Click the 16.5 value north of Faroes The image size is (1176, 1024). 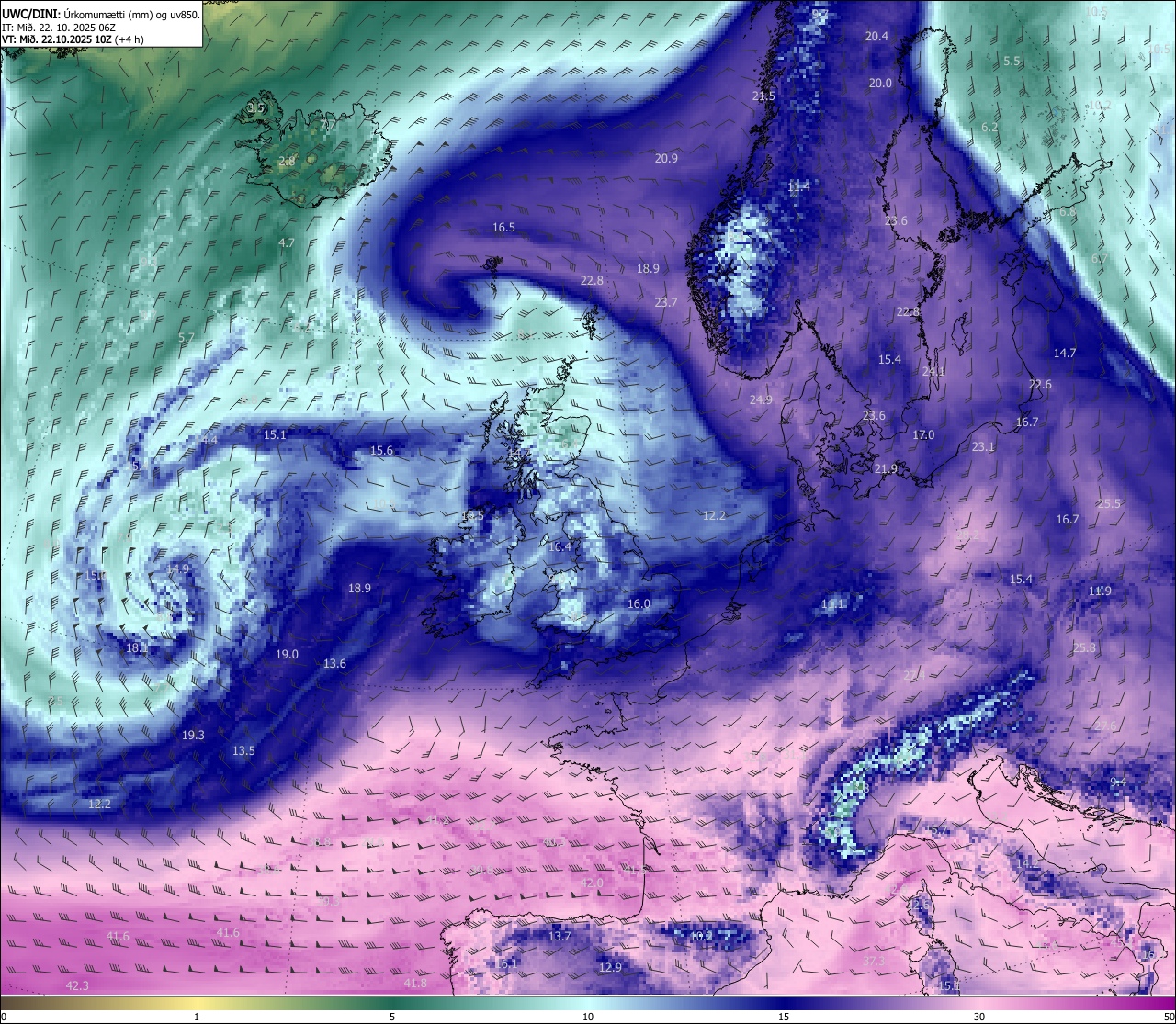pos(503,228)
